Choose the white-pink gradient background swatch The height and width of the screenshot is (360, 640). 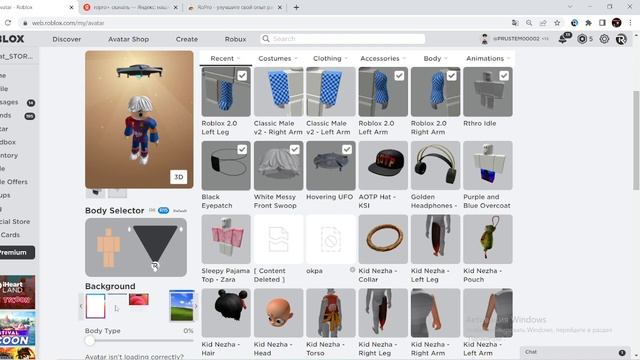96,306
